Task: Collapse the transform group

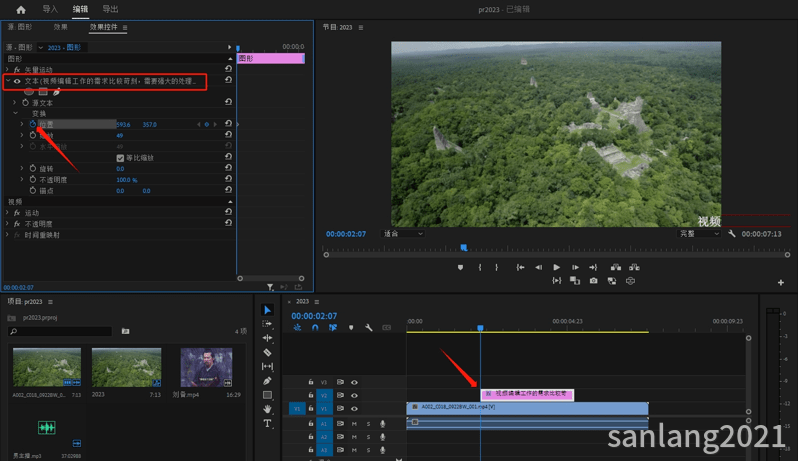Action: tap(15, 113)
